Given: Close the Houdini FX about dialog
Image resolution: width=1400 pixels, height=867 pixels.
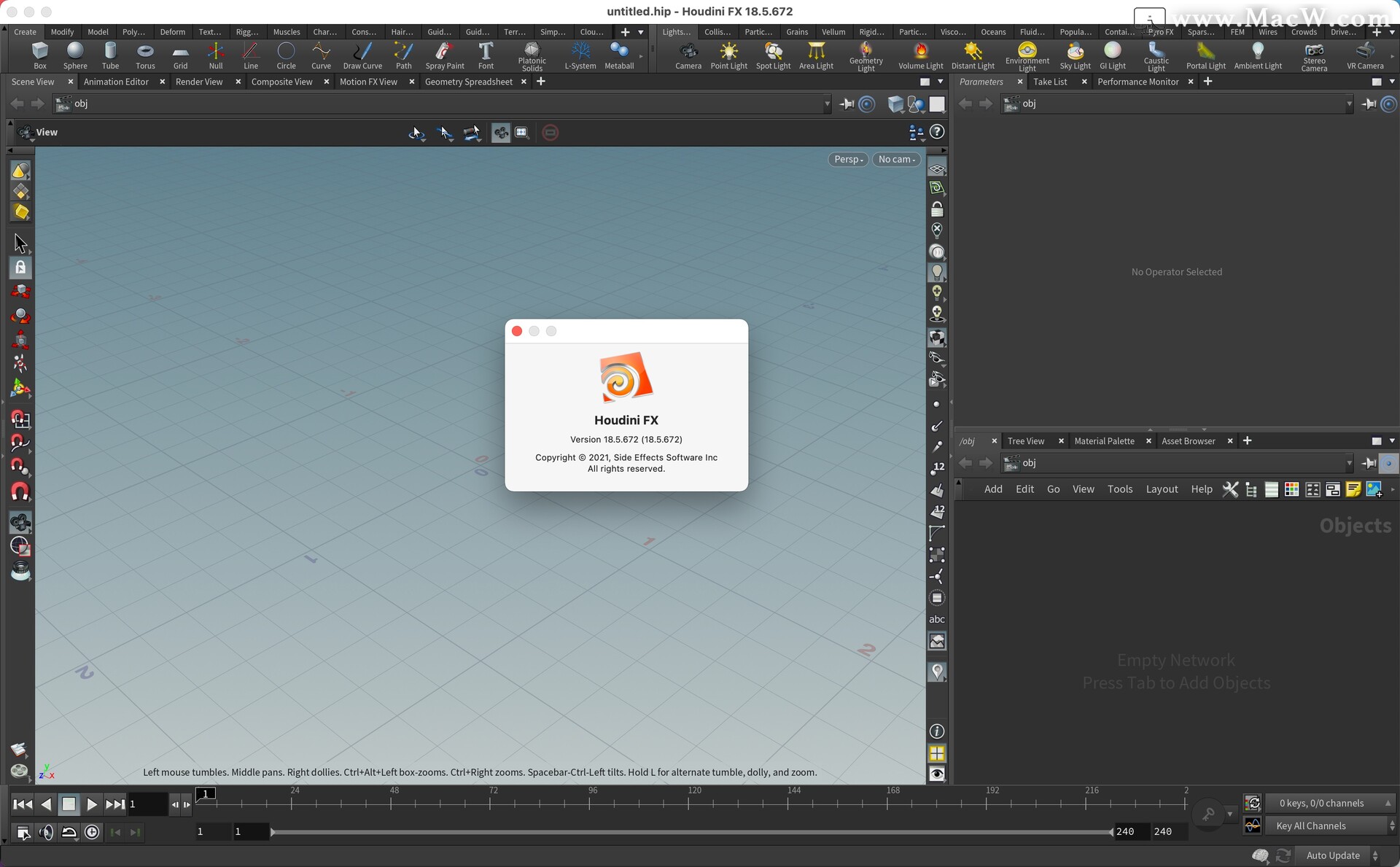Looking at the screenshot, I should [x=517, y=331].
